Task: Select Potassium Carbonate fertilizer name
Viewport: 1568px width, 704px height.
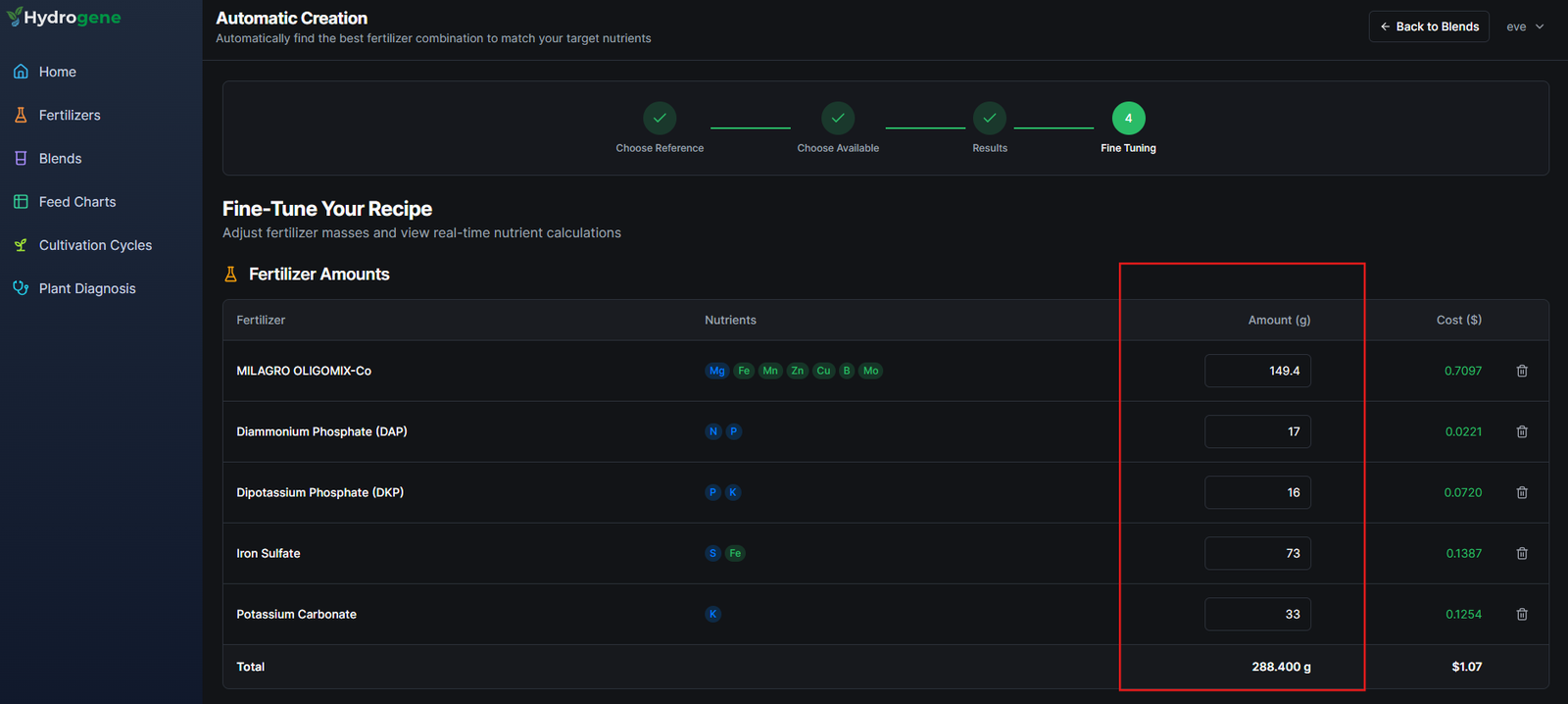Action: [296, 614]
